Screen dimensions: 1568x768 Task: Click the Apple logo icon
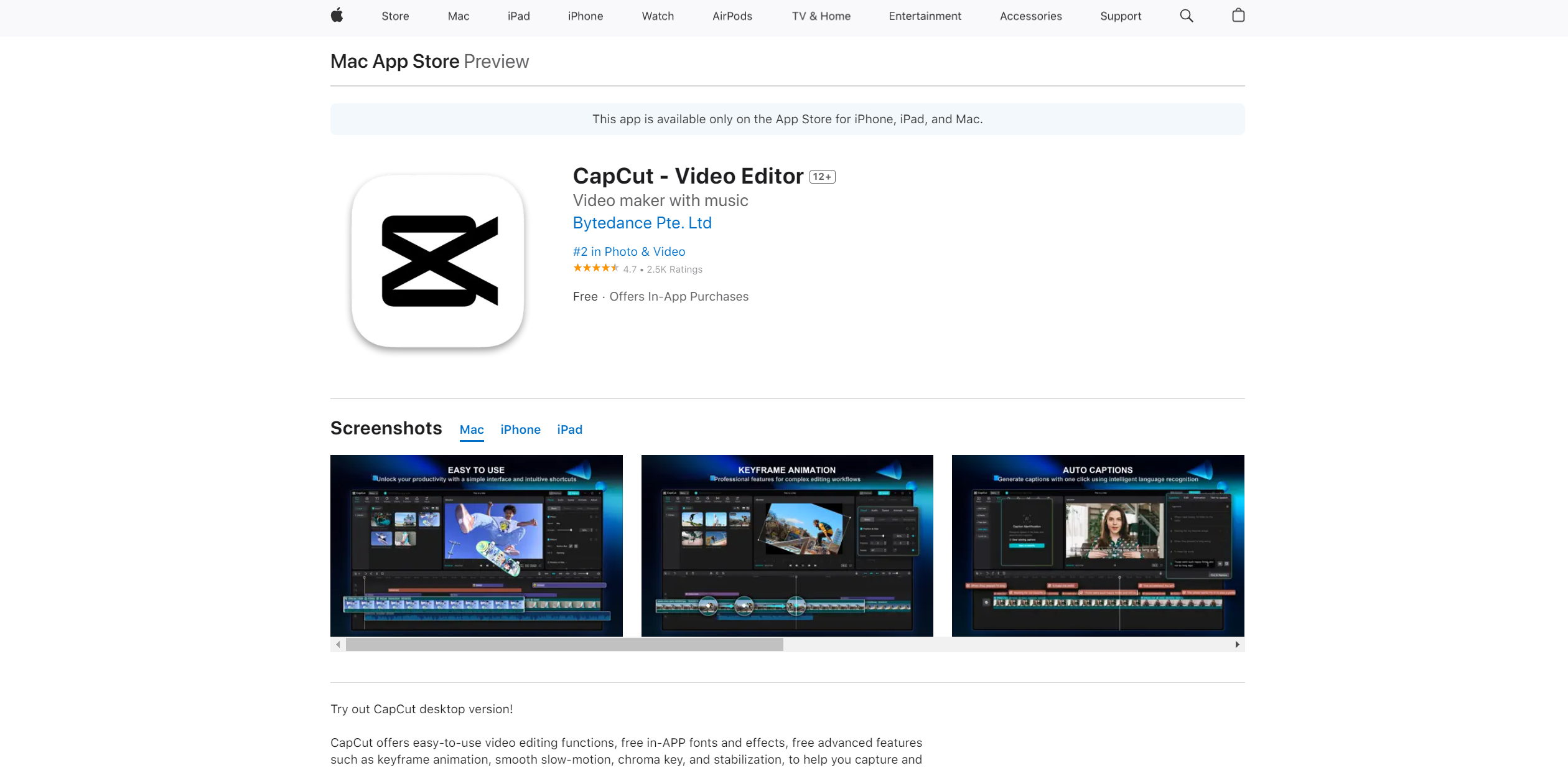[x=337, y=16]
